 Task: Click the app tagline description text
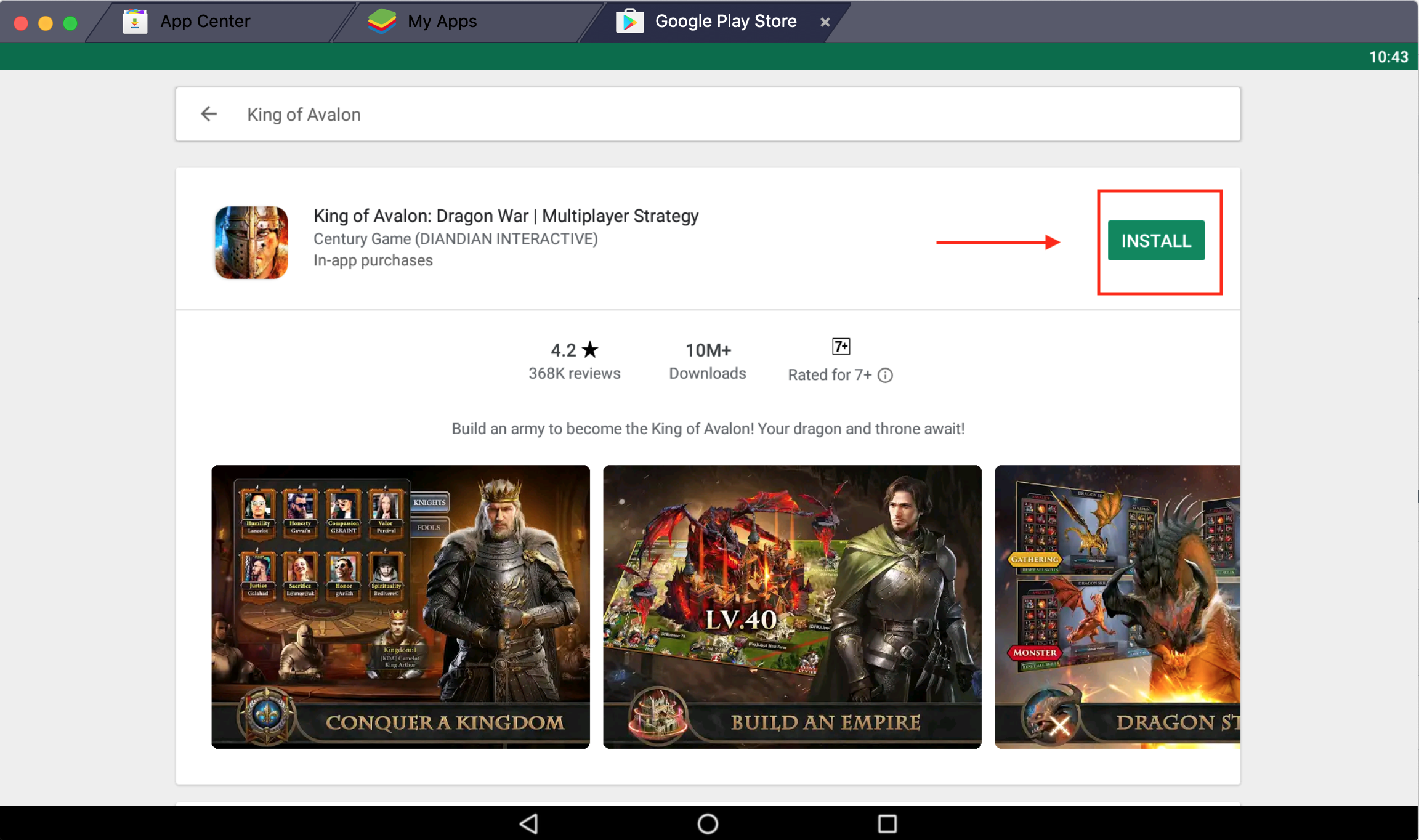(708, 429)
